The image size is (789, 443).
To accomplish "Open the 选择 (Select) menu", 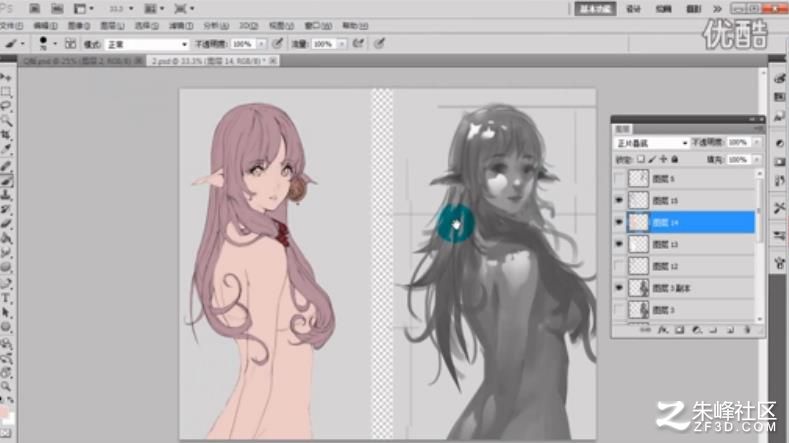I will 146,25.
